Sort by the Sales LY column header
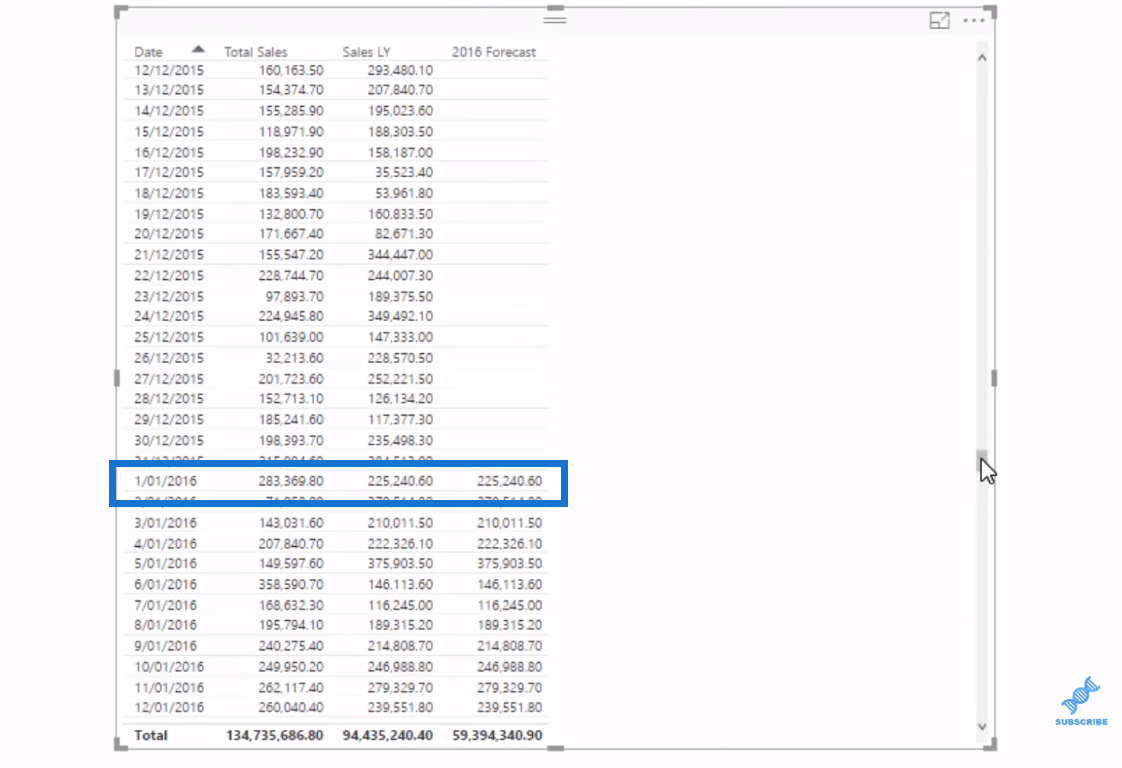The height and width of the screenshot is (768, 1122). coord(366,52)
